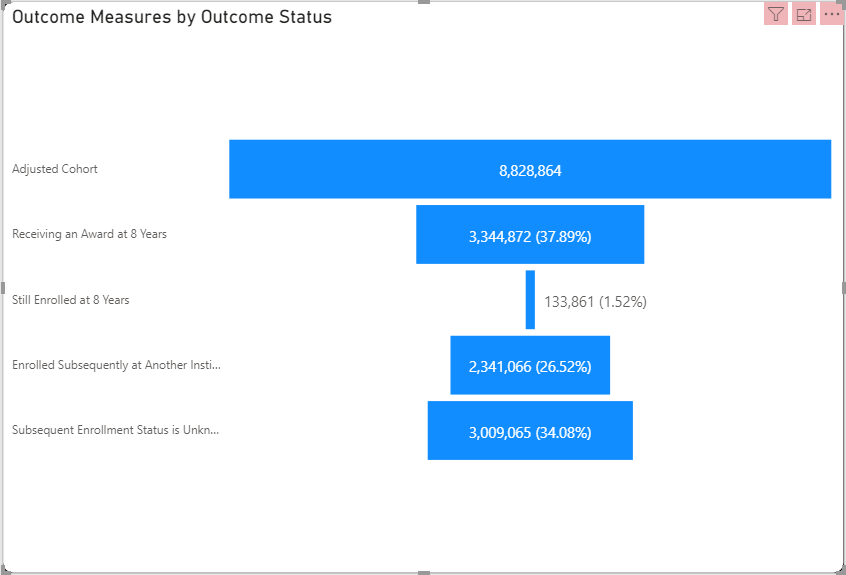Image resolution: width=846 pixels, height=575 pixels.
Task: Click the 3,344,872 (37.89%) data label
Action: [x=529, y=236]
